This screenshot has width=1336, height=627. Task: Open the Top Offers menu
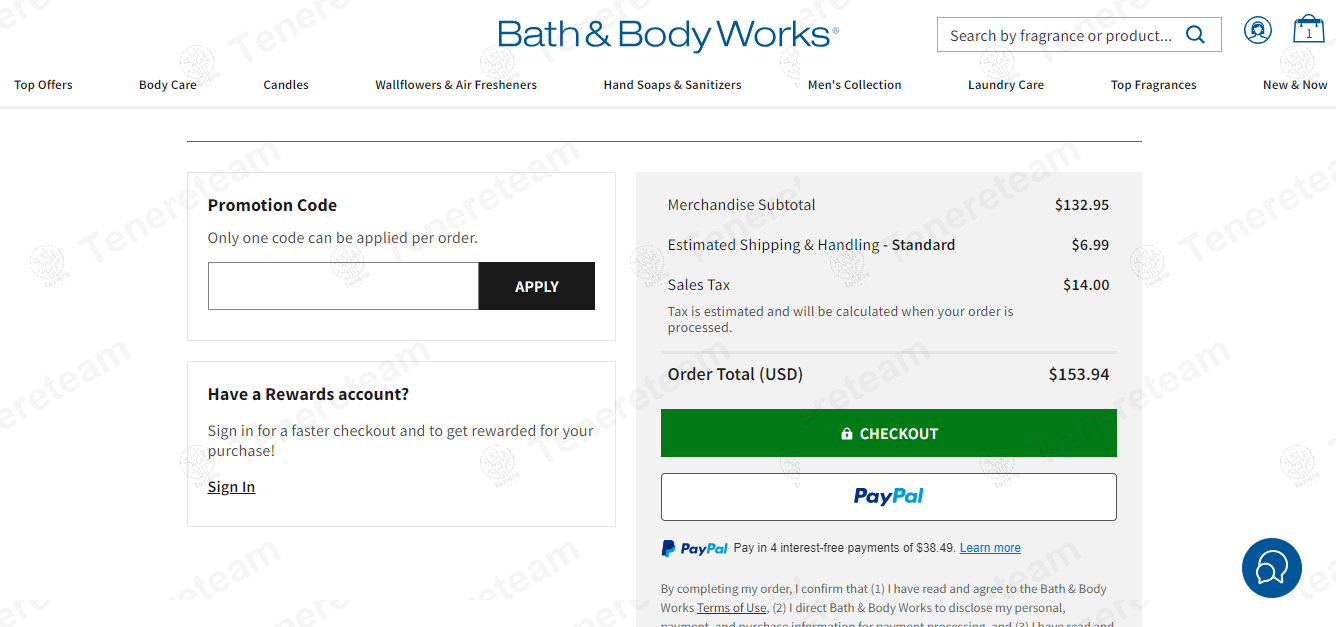click(x=43, y=85)
